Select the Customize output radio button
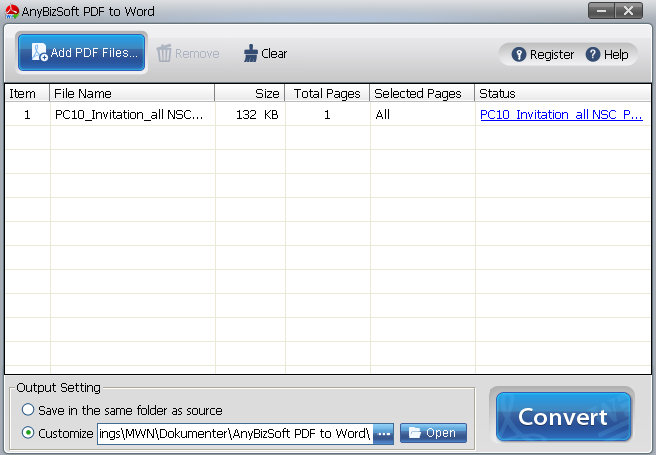Screen dimensions: 656x455 click(28, 432)
